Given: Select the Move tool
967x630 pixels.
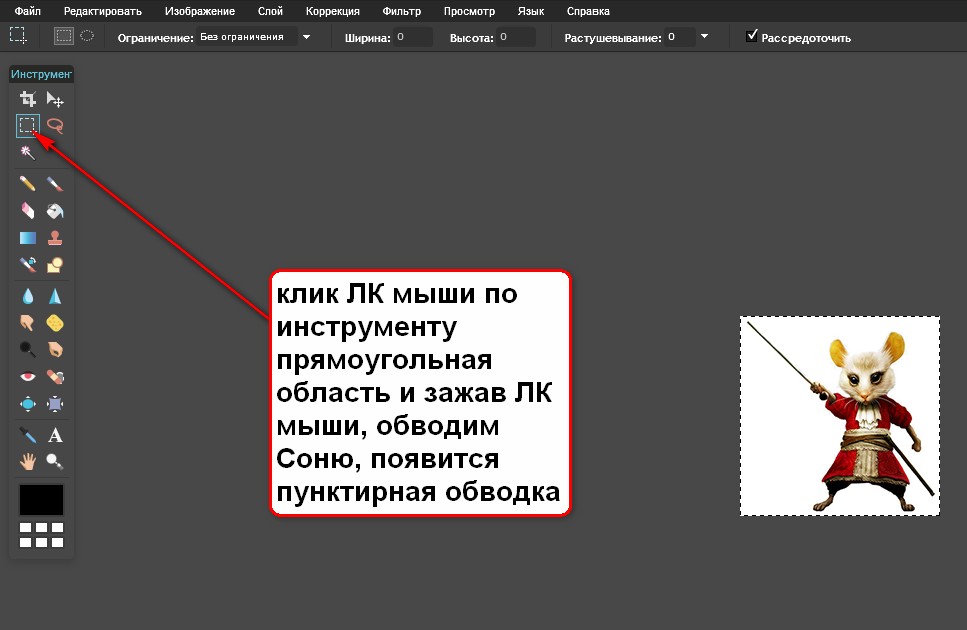Looking at the screenshot, I should [x=55, y=99].
